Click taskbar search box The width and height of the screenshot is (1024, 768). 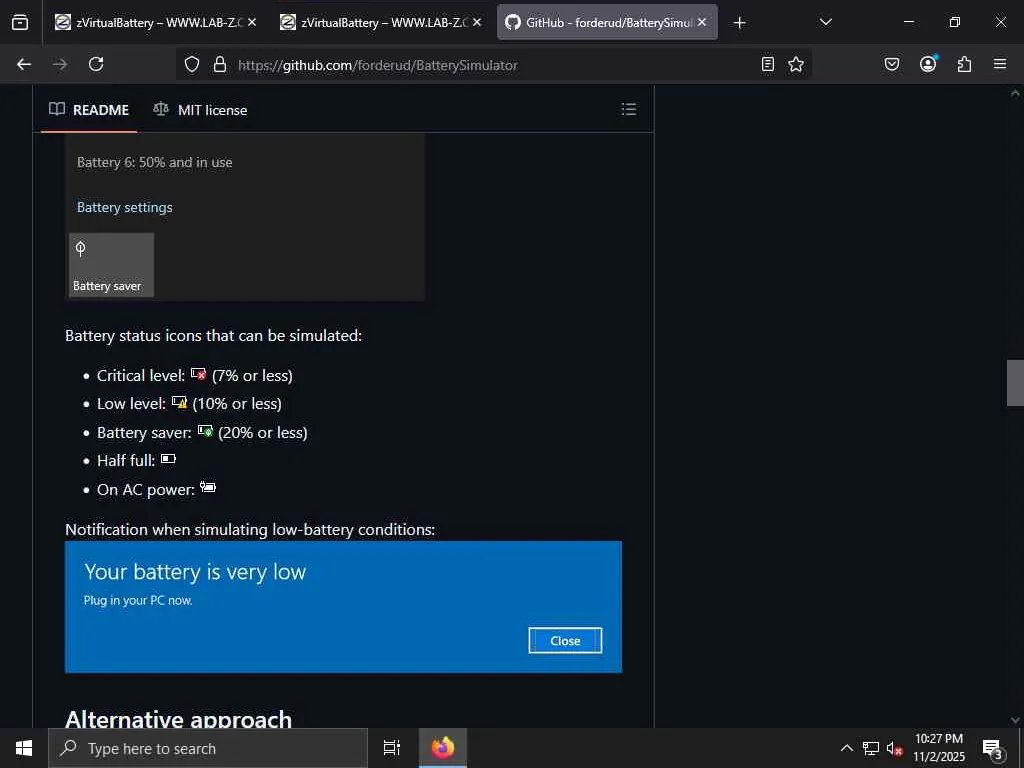[x=208, y=748]
